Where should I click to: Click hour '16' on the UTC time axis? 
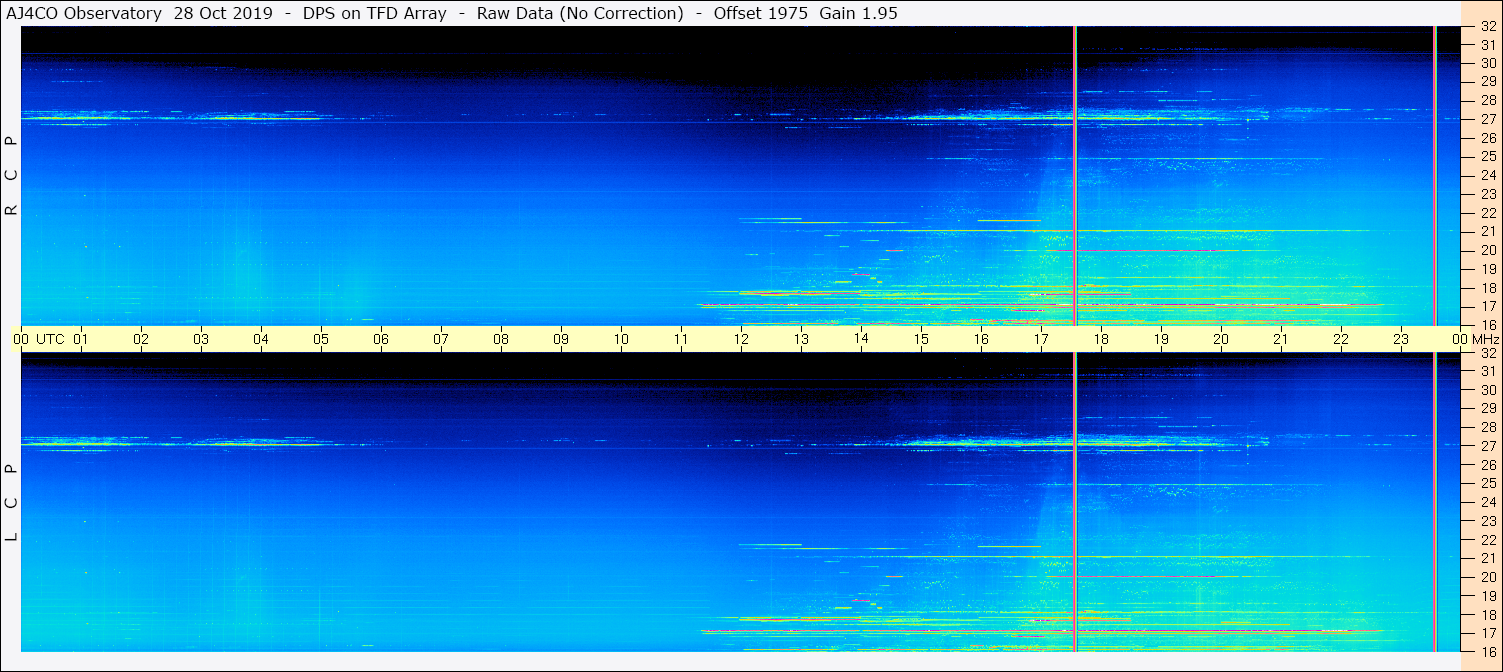tap(981, 339)
